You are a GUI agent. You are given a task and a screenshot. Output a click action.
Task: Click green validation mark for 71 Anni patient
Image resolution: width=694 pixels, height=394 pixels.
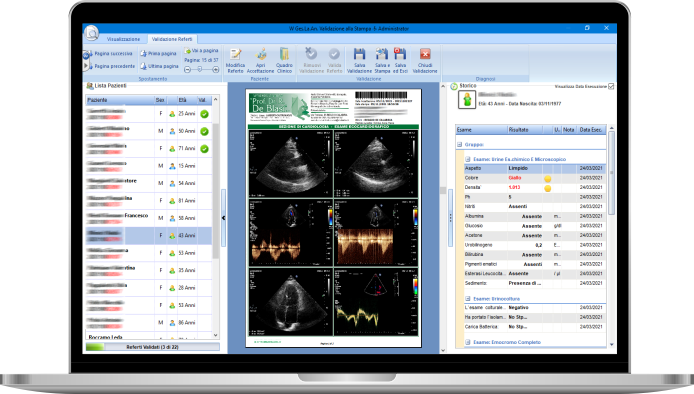pos(204,149)
